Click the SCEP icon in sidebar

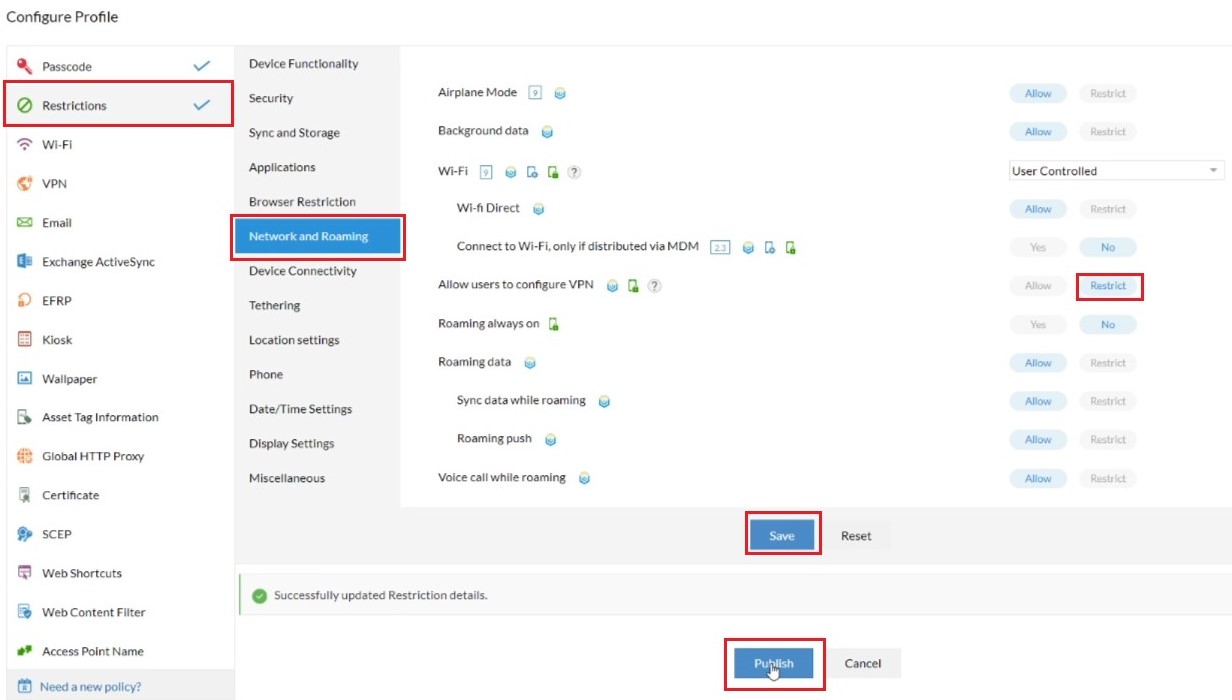click(x=25, y=535)
